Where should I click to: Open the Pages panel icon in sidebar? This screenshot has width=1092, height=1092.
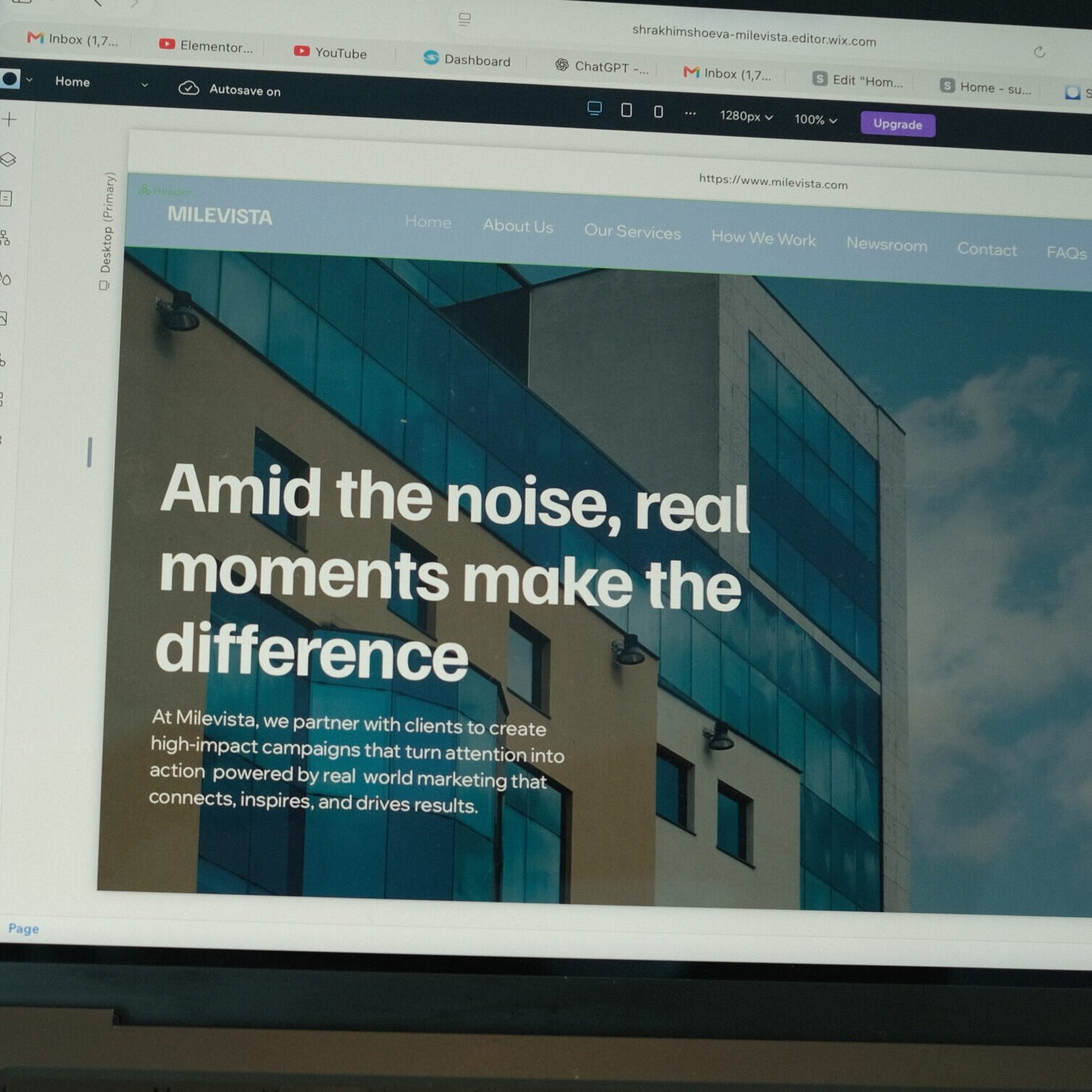[x=7, y=199]
